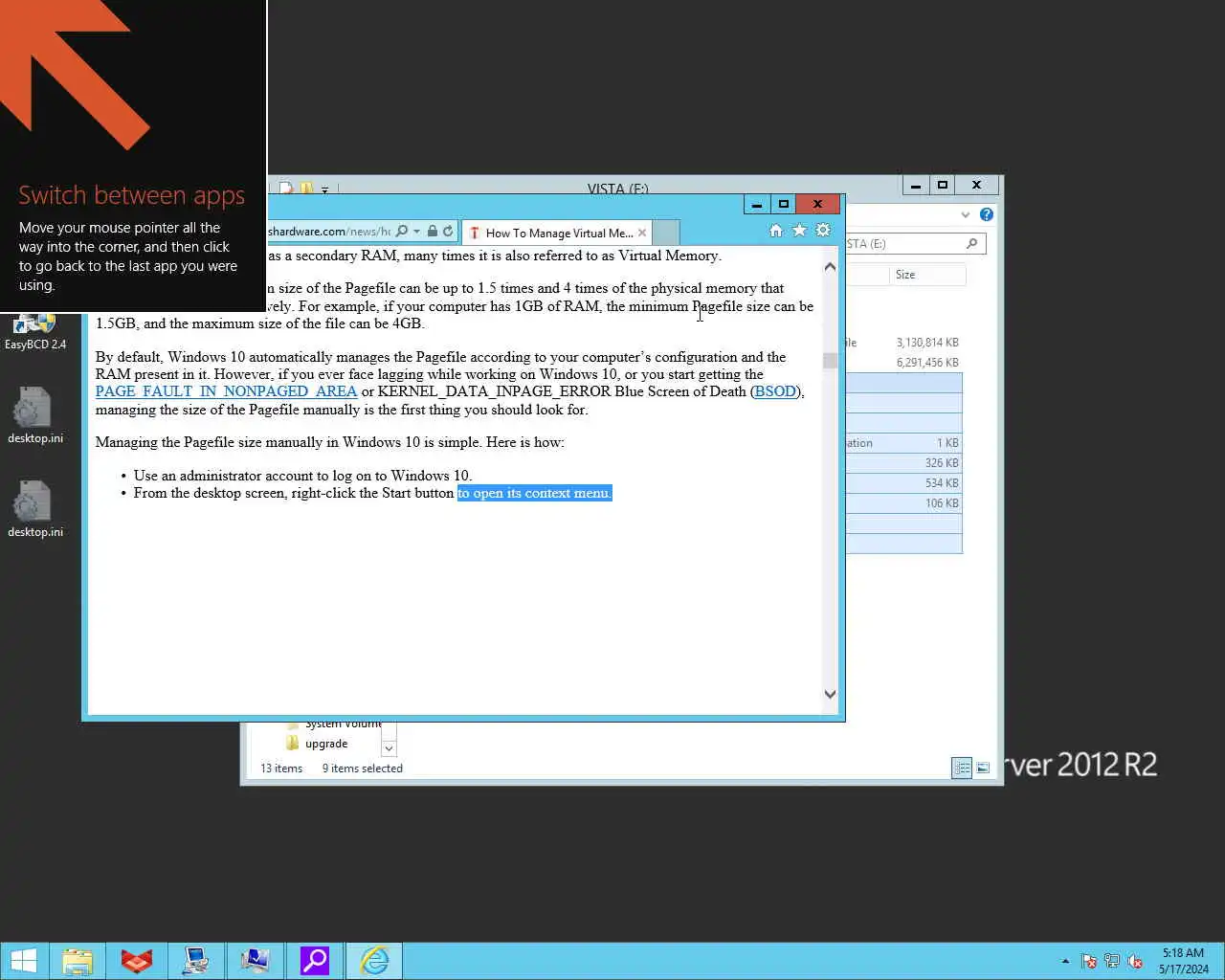1225x980 pixels.
Task: Select the file row sized 534 KB
Action: (903, 483)
